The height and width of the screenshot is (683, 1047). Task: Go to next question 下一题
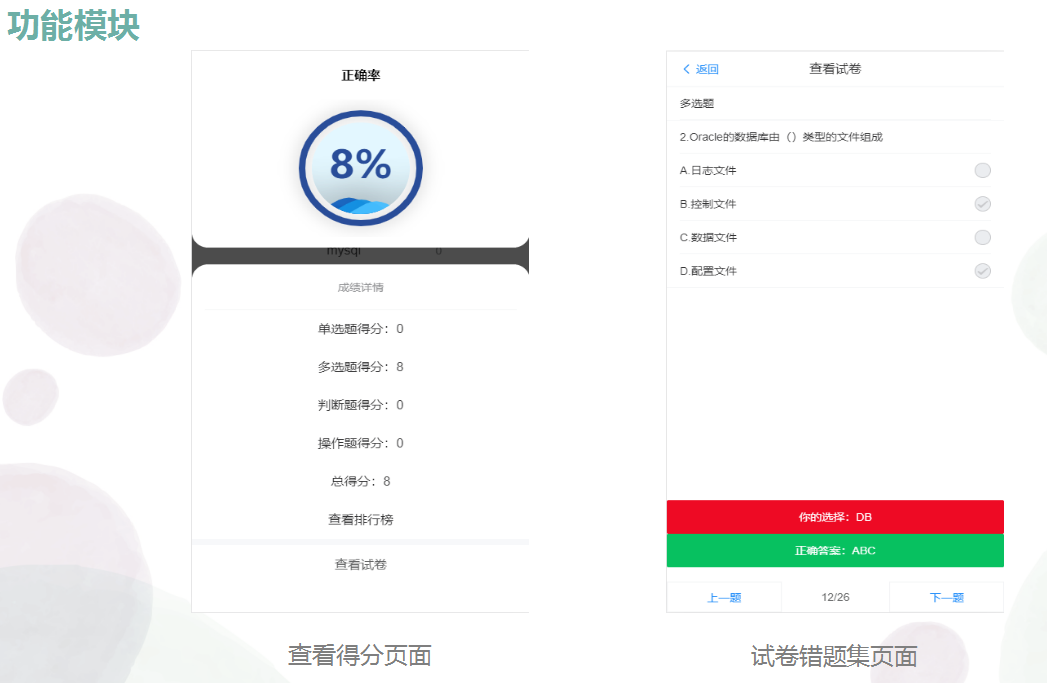tap(946, 598)
